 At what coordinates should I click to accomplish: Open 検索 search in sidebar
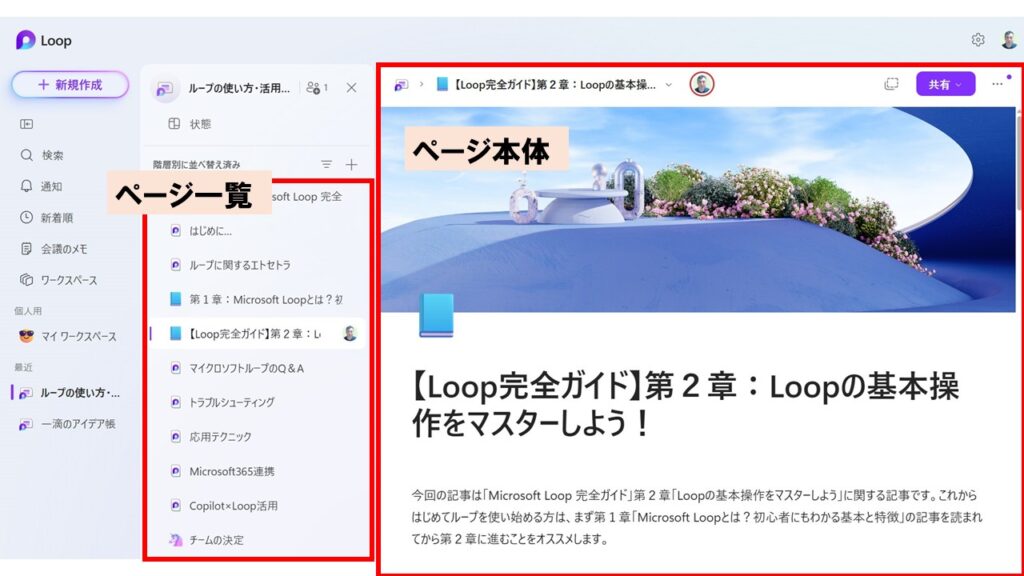[x=52, y=155]
